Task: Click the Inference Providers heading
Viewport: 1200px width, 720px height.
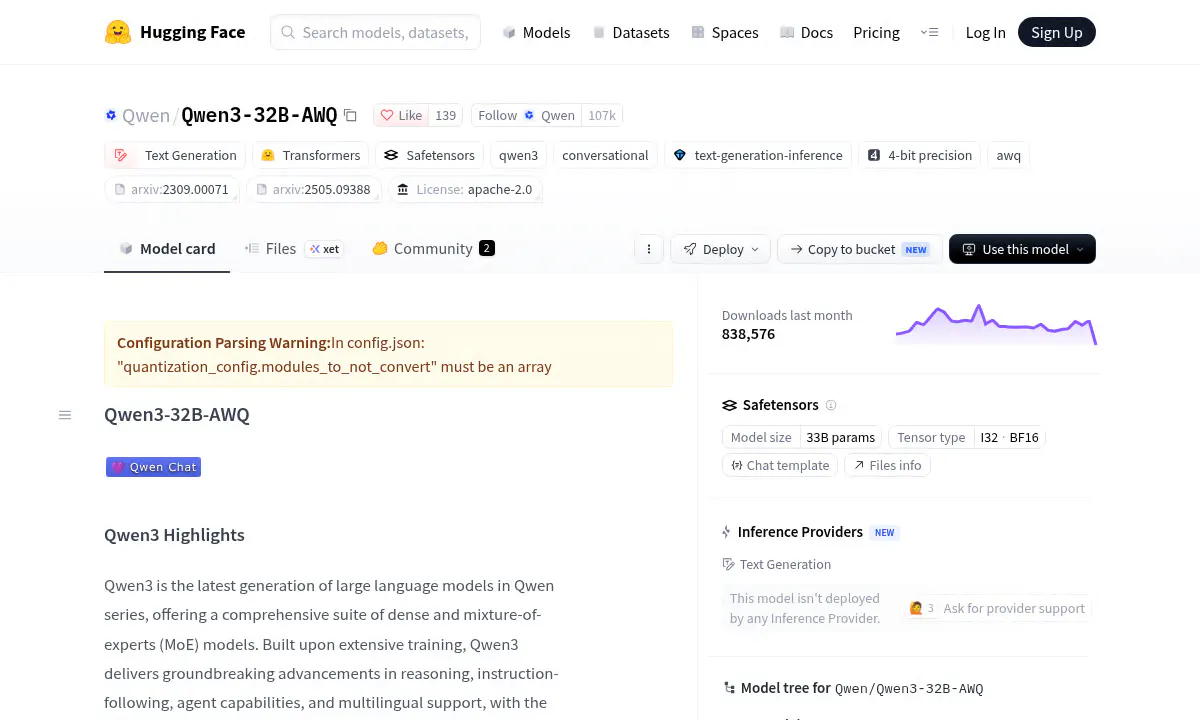Action: click(x=800, y=532)
